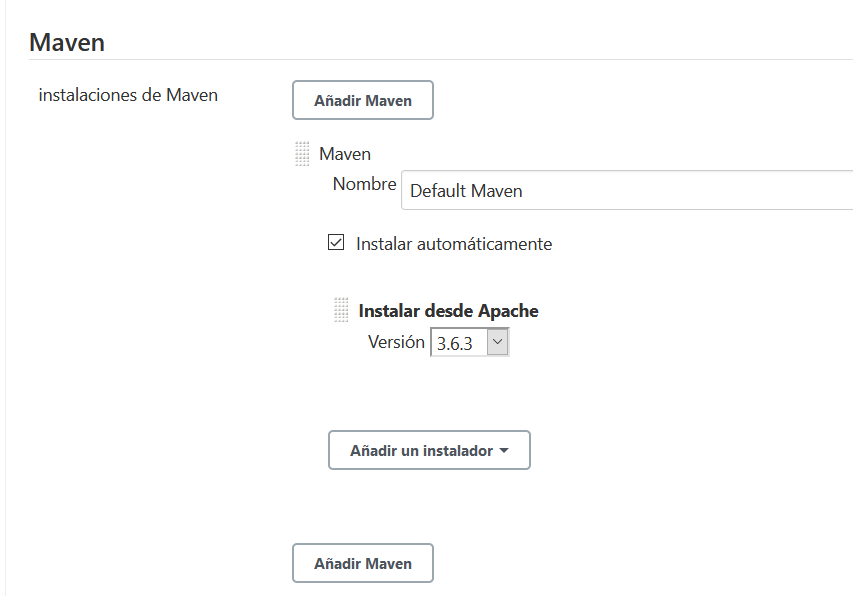Image resolution: width=853 pixels, height=596 pixels.
Task: Click the 'Versión' label next to the dropdown
Action: (396, 341)
